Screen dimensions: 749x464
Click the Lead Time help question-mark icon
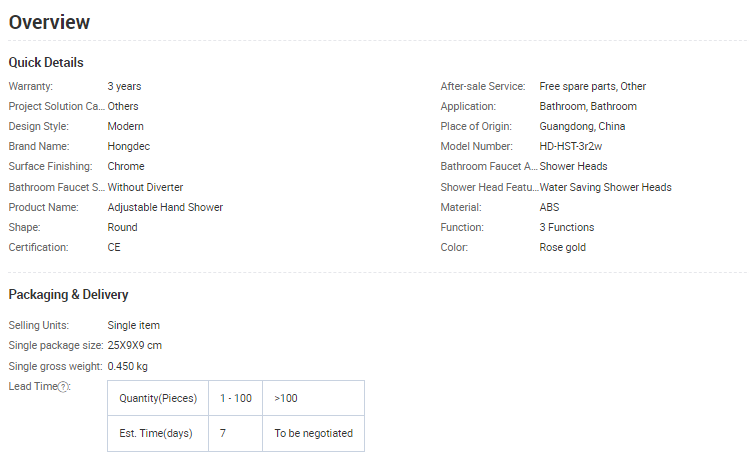[64, 387]
